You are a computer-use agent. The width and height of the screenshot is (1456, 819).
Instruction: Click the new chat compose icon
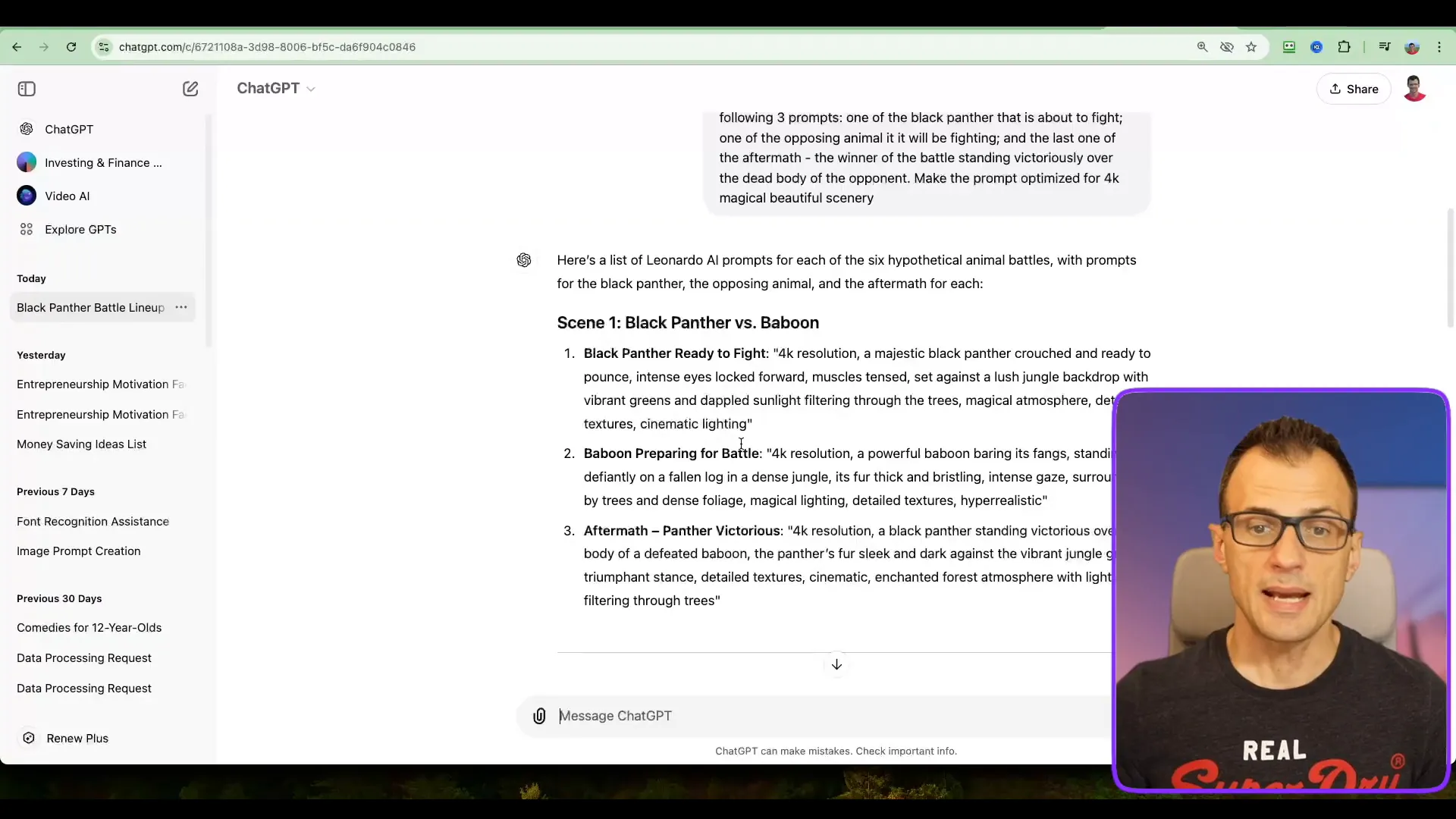click(x=190, y=89)
